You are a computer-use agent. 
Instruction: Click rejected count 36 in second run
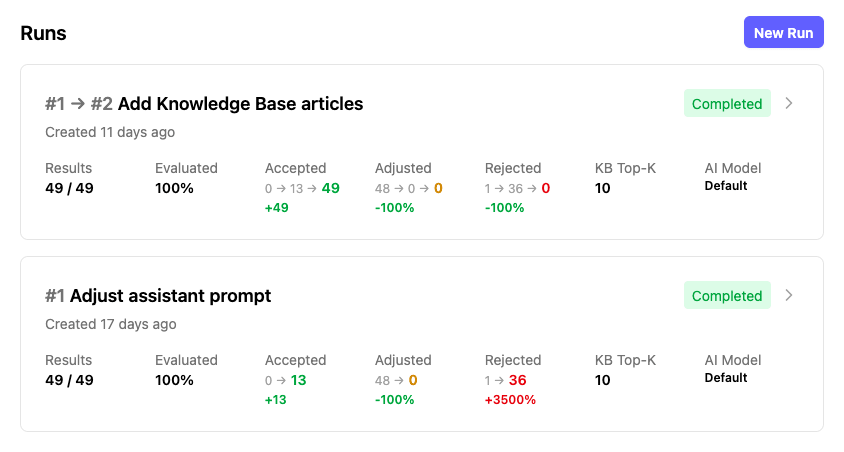[x=517, y=380]
